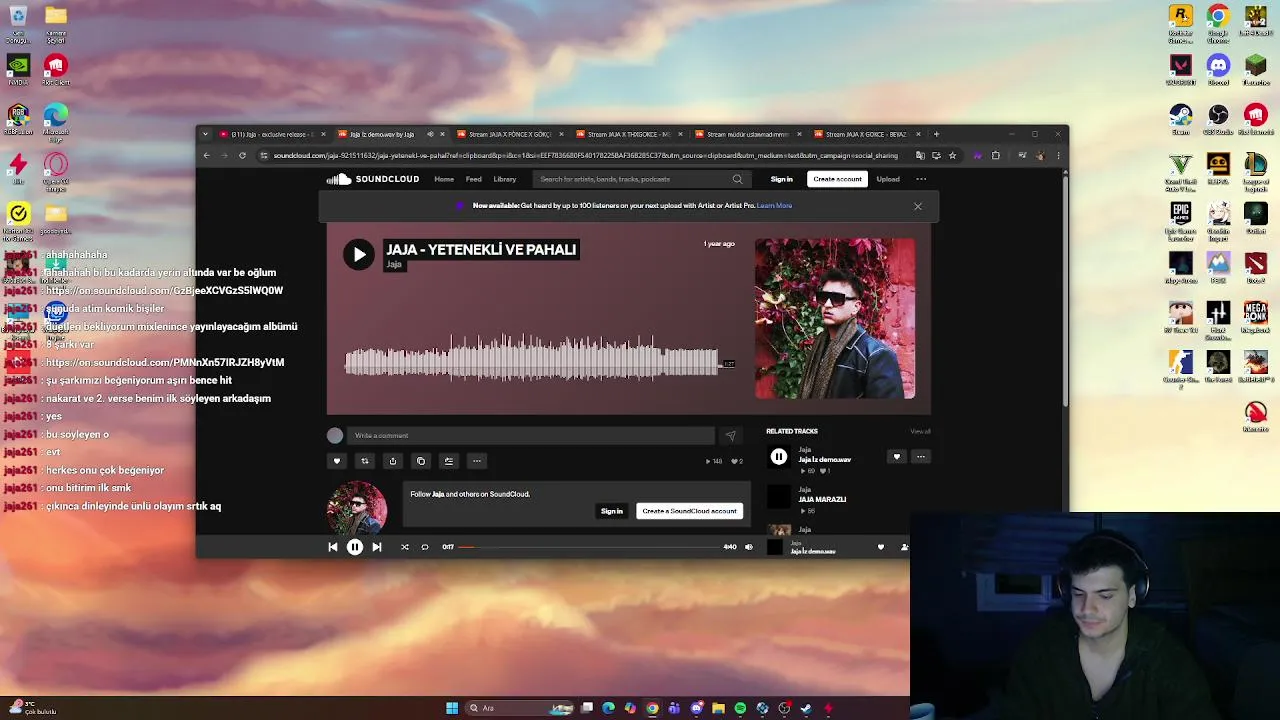The height and width of the screenshot is (720, 1280).
Task: Open the Library nav item
Action: (x=505, y=179)
